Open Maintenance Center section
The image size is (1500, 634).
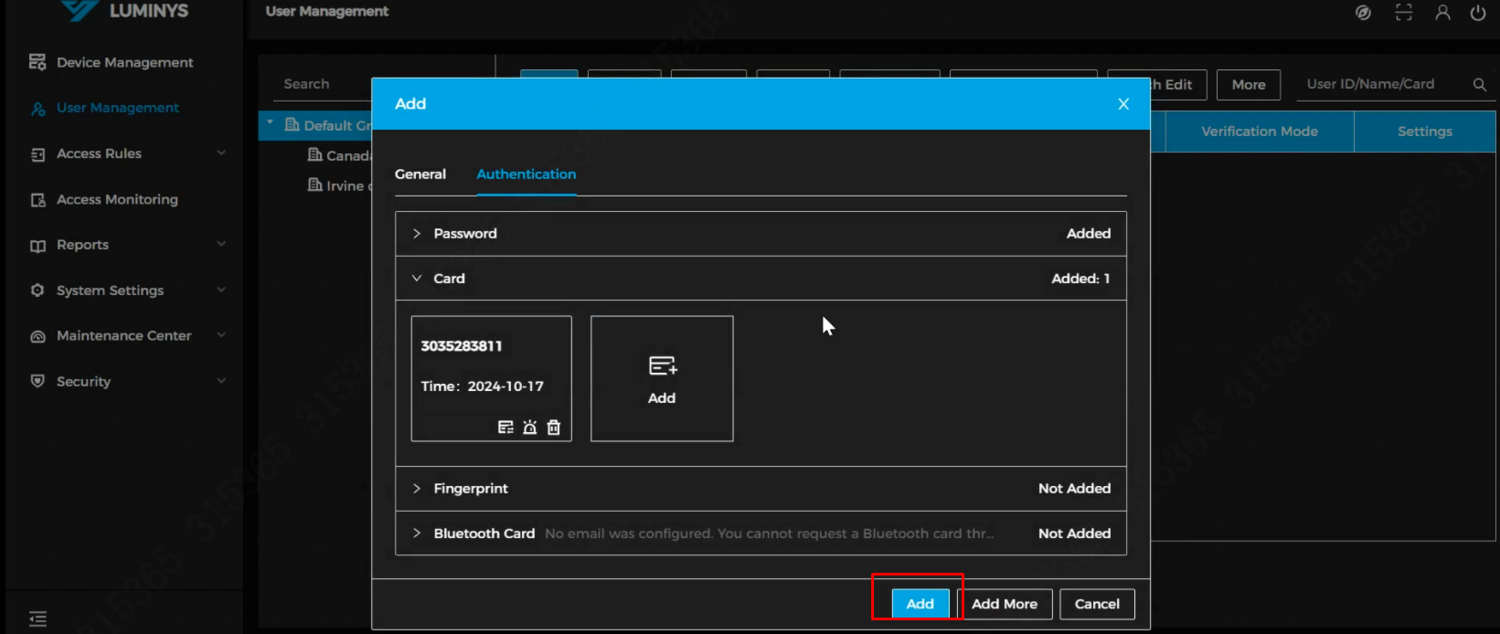tap(124, 336)
